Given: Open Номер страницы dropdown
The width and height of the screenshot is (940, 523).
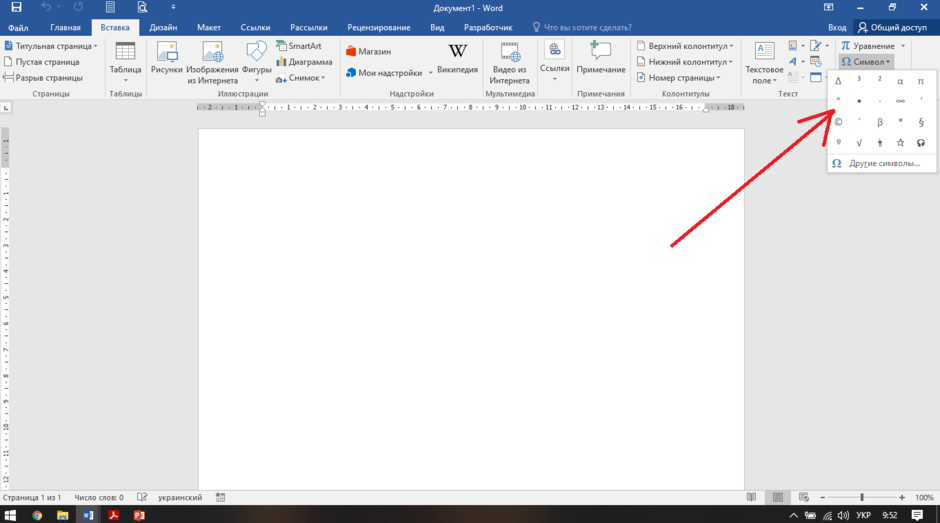Looking at the screenshot, I should click(x=678, y=78).
